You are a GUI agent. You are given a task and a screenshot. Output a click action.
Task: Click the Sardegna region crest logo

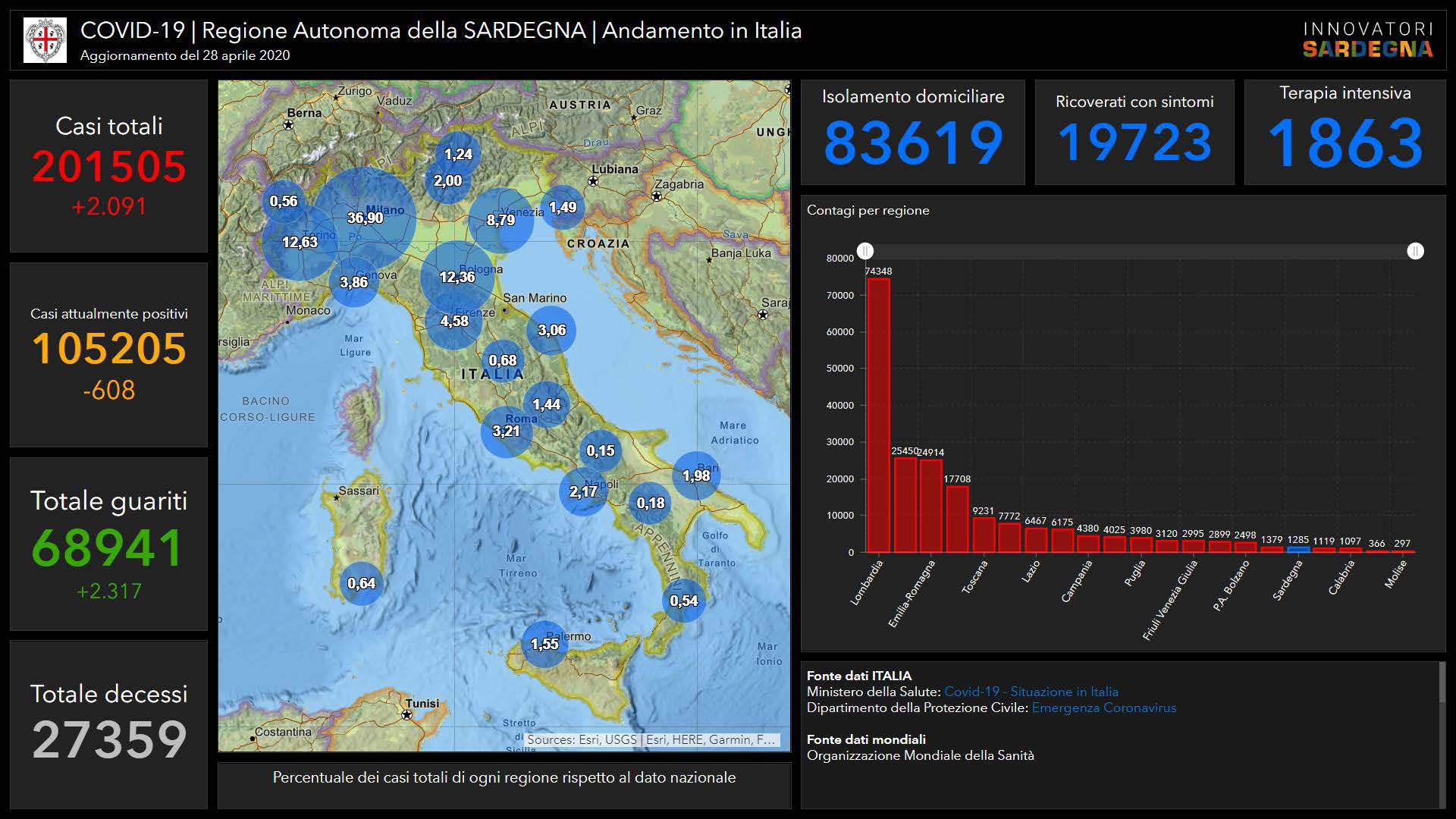pyautogui.click(x=45, y=39)
